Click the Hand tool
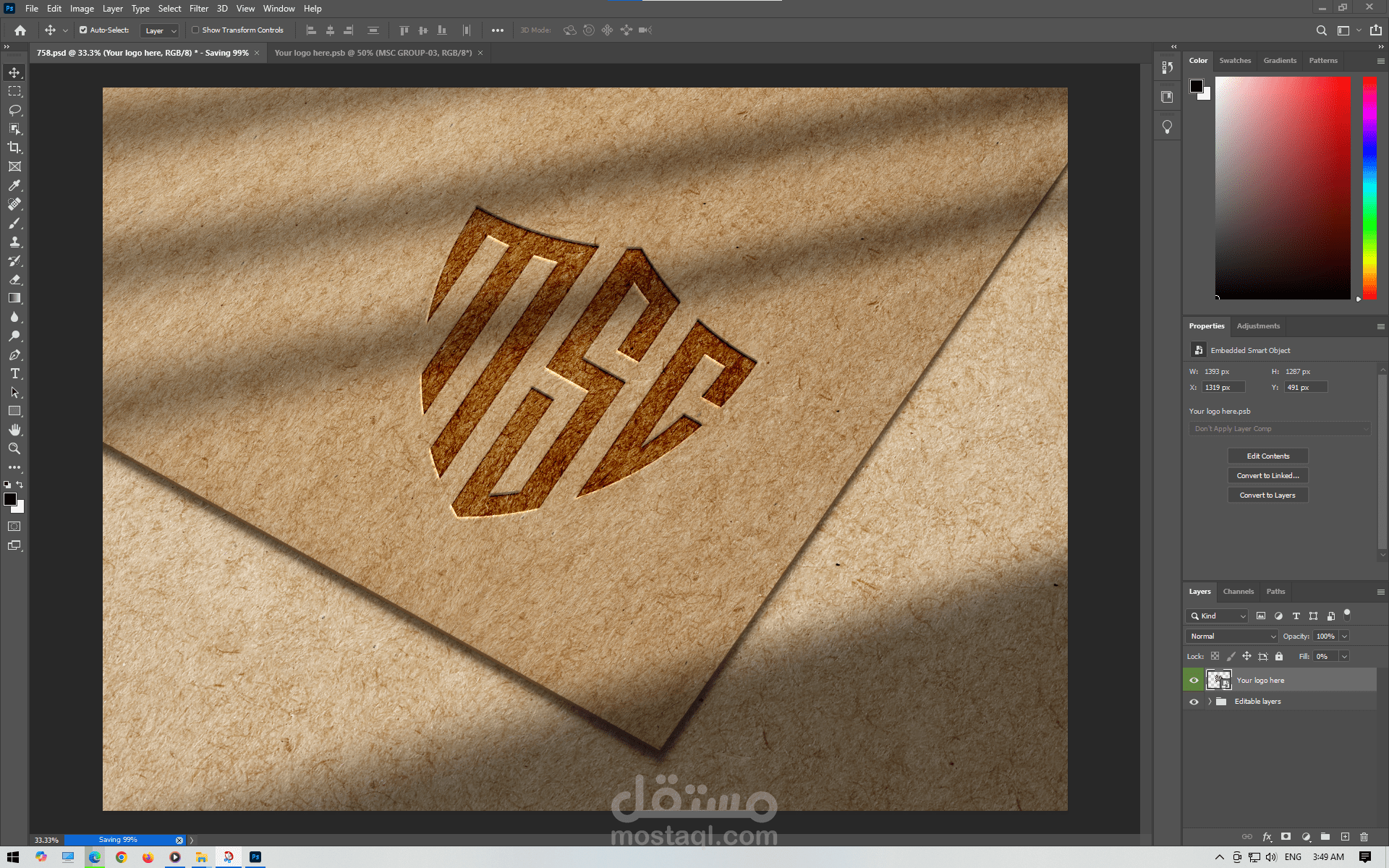The width and height of the screenshot is (1389, 868). pyautogui.click(x=14, y=430)
